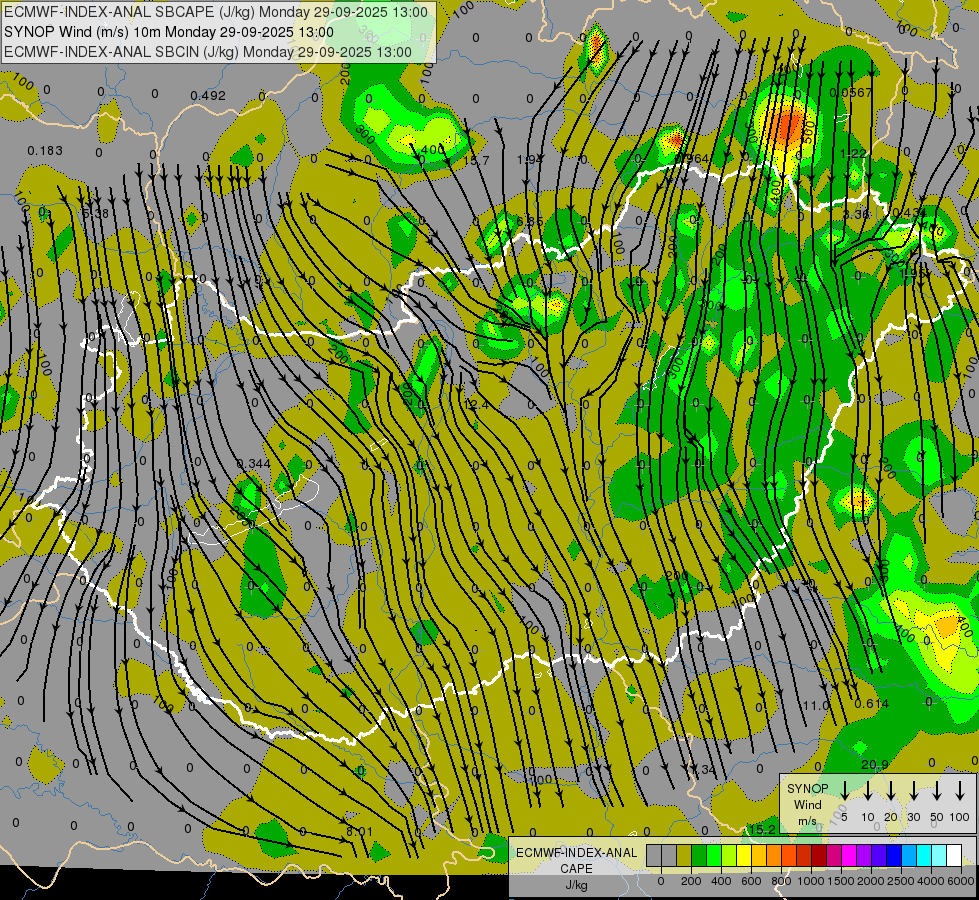Screen dimensions: 979x900
Task: Click the map value 0.492
Action: (x=208, y=96)
